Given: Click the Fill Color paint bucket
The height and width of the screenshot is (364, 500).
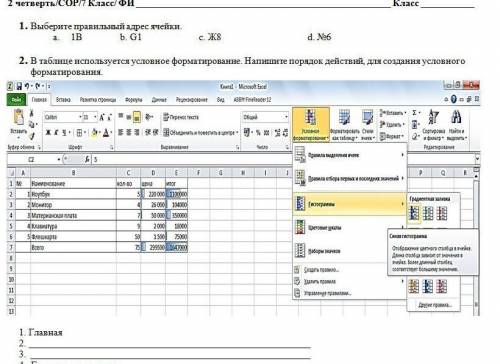Looking at the screenshot, I should click(95, 133).
